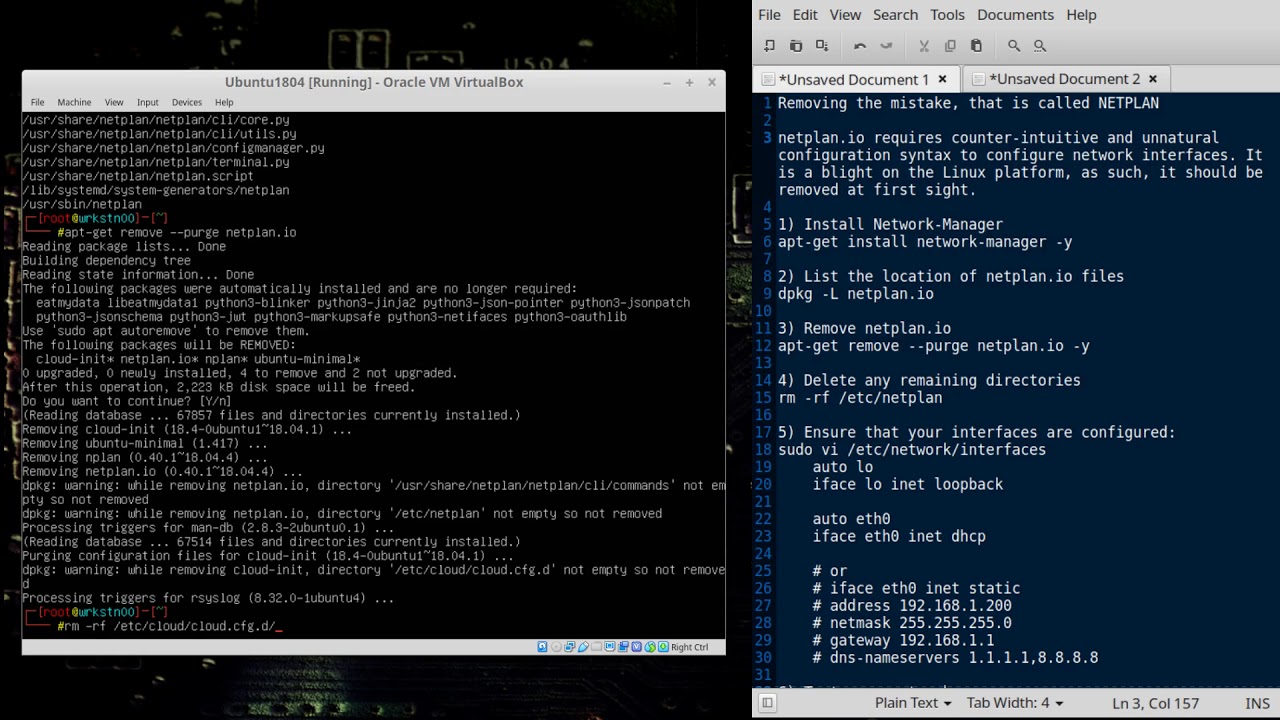This screenshot has height=720, width=1280.
Task: Click VirtualBox display settings status icon
Action: (x=610, y=647)
